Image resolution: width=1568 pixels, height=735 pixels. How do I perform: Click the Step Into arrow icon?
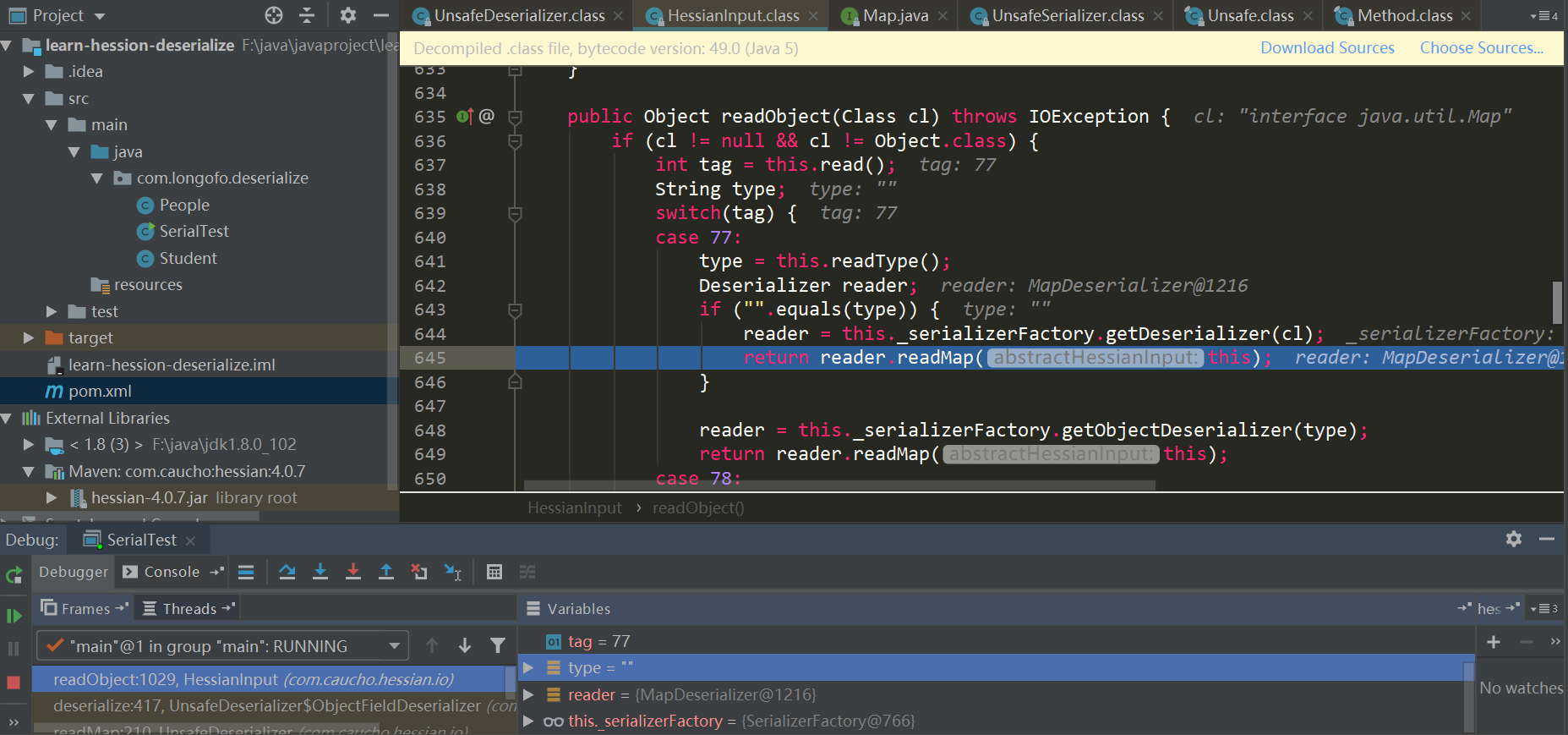tap(320, 573)
